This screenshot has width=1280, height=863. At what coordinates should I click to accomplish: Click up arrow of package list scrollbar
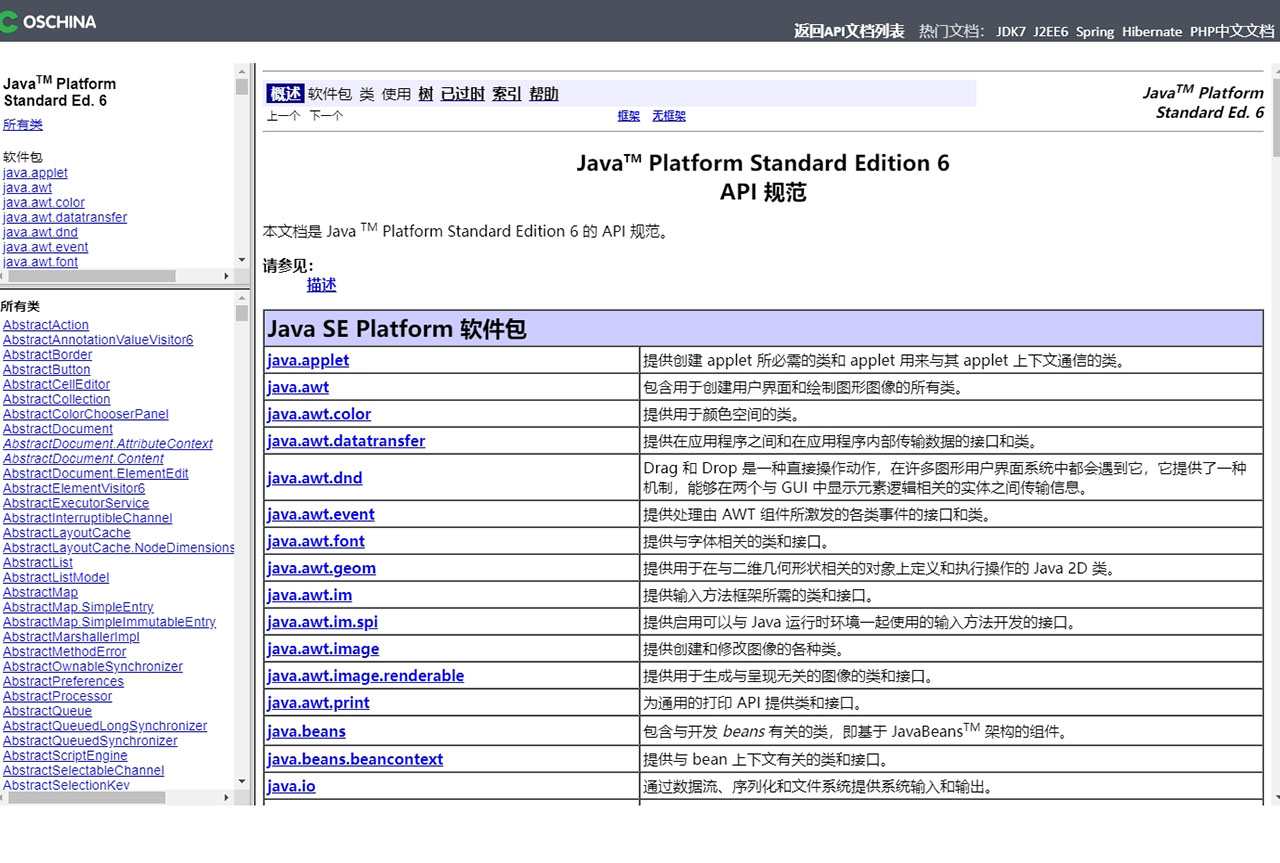242,70
